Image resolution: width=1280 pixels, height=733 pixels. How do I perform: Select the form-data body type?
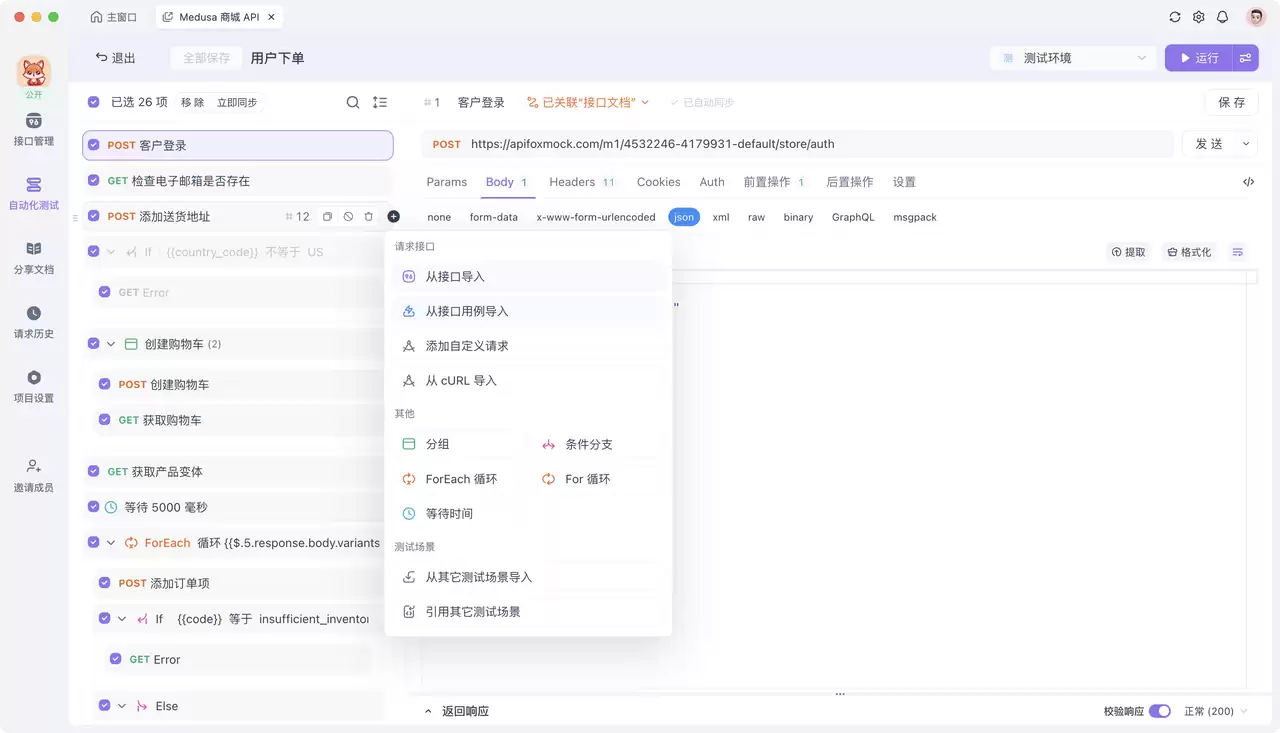(x=494, y=217)
